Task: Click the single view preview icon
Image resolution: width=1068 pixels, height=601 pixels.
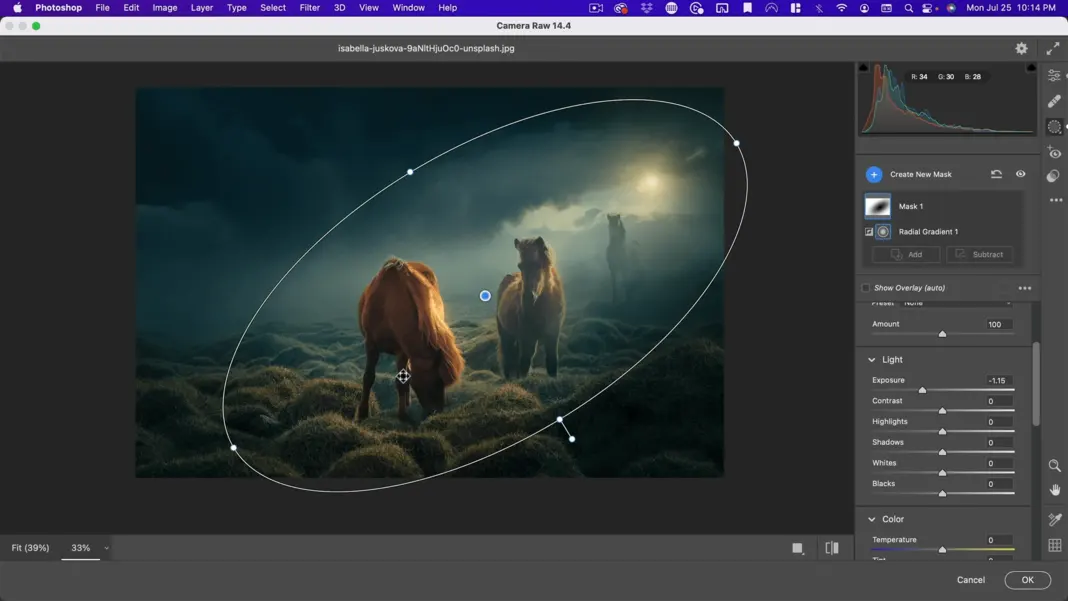Action: [798, 548]
